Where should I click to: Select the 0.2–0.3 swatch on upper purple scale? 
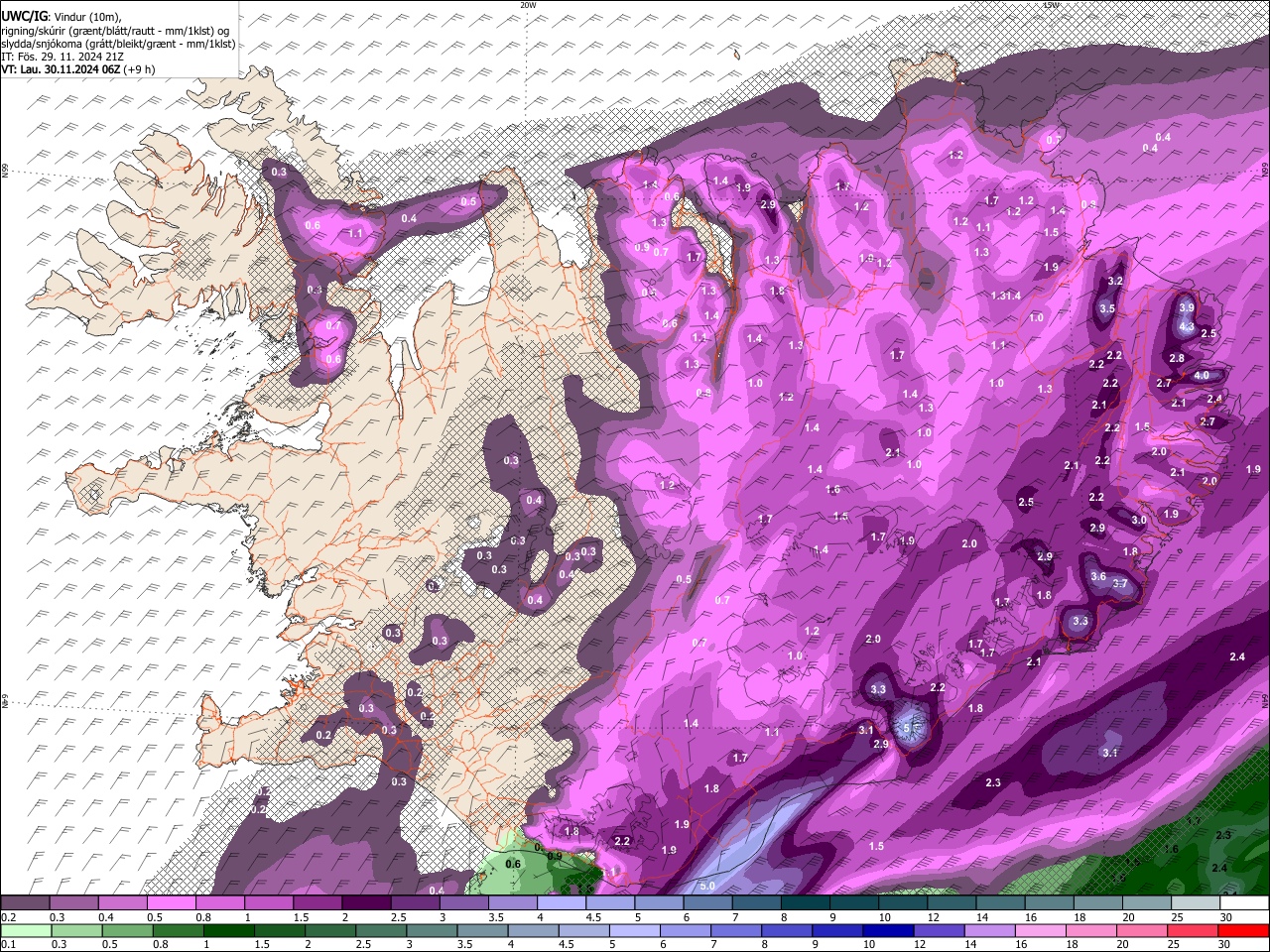(x=25, y=903)
